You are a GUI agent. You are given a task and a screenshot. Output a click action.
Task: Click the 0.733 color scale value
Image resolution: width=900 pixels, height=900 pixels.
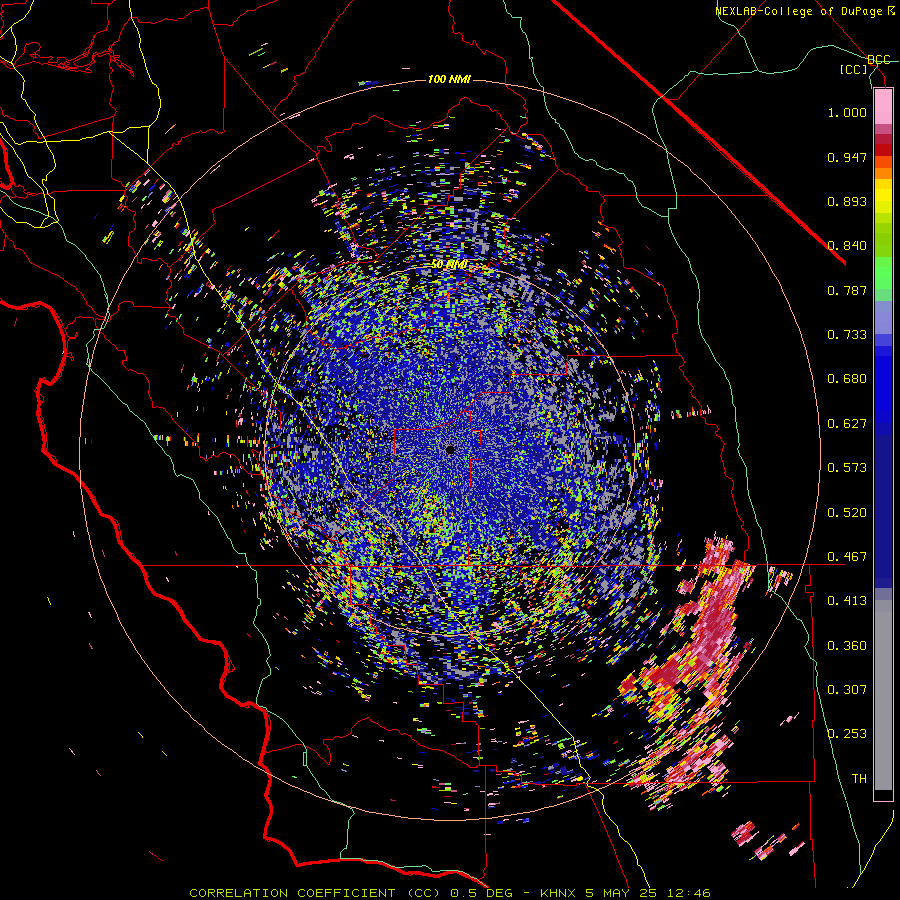(x=847, y=335)
